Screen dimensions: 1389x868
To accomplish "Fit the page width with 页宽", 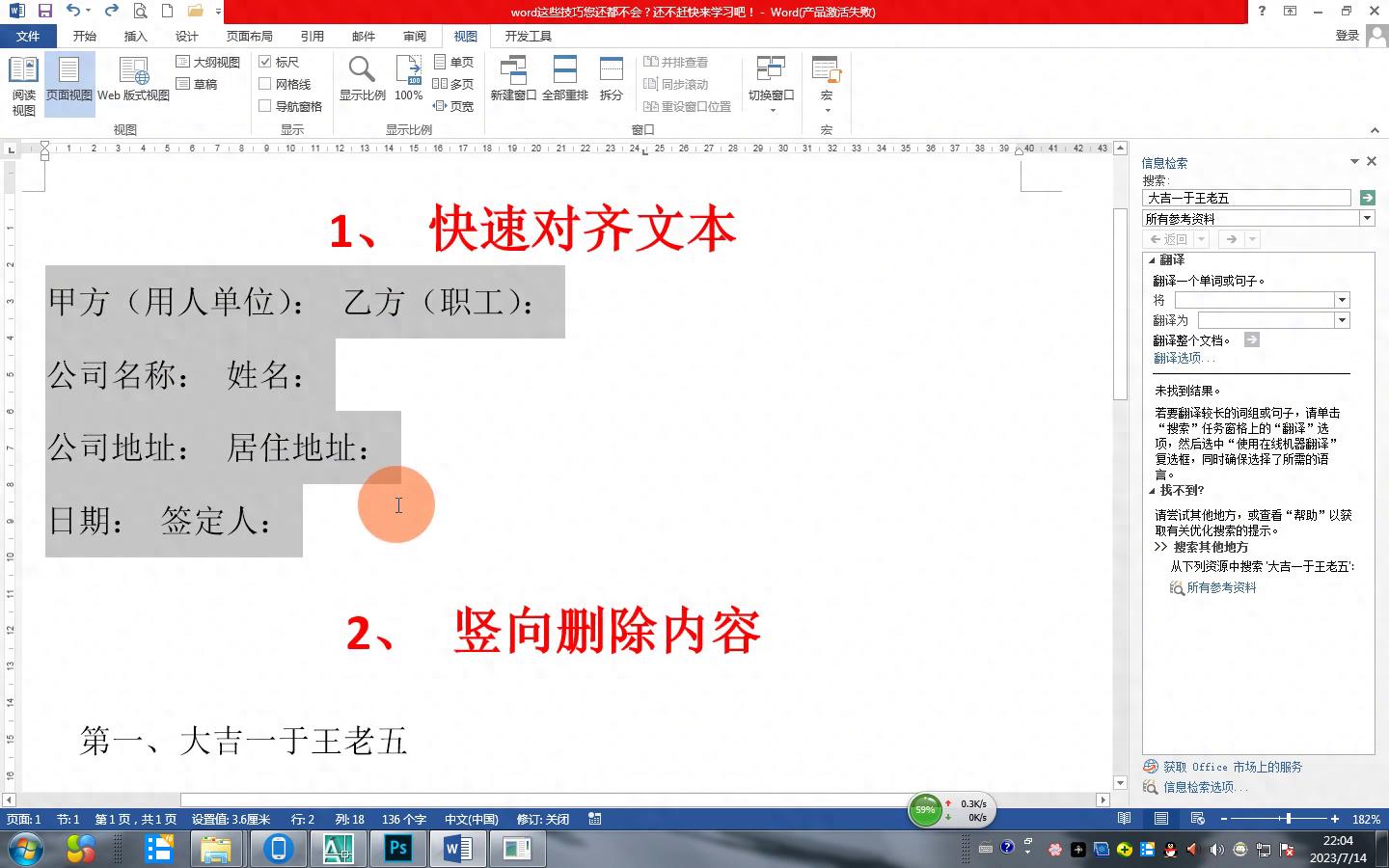I will [453, 106].
